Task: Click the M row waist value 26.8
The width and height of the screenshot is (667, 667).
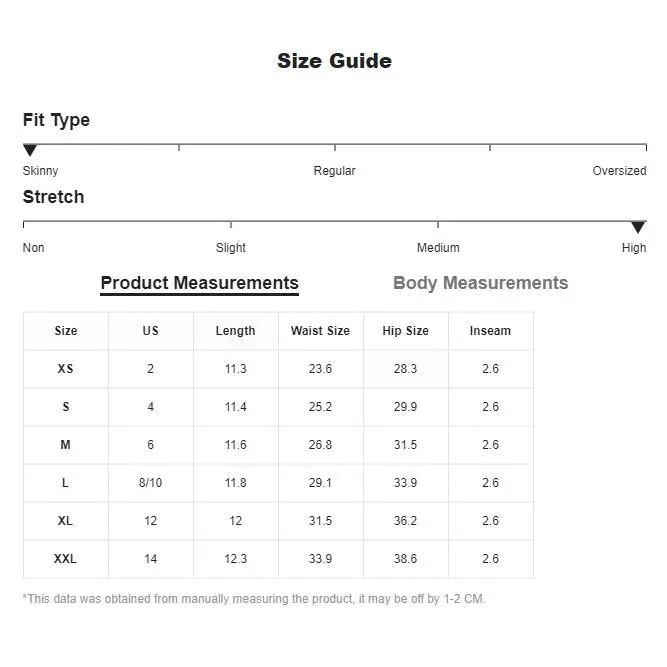Action: (x=320, y=445)
